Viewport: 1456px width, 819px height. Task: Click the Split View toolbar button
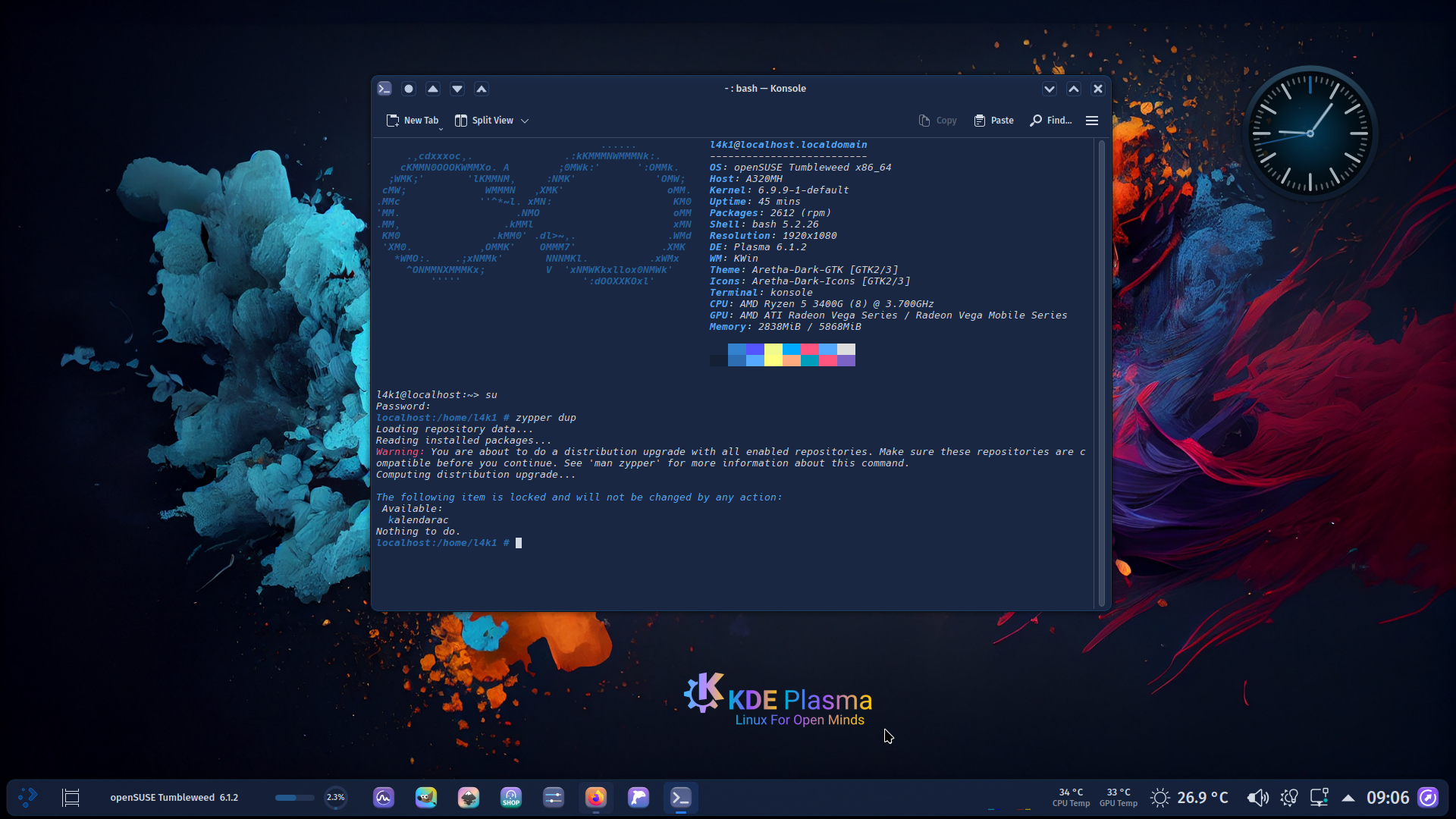pyautogui.click(x=484, y=121)
